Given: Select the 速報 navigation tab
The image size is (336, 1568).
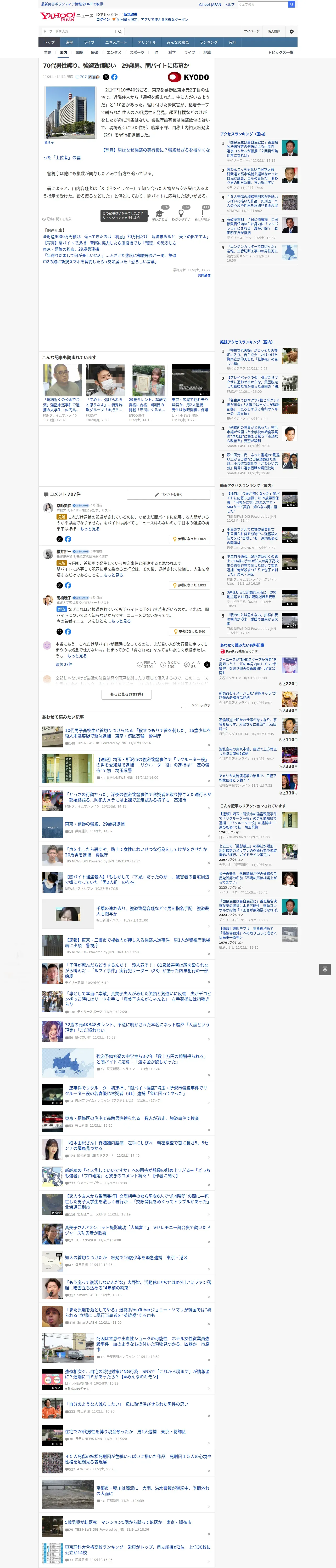Looking at the screenshot, I should [69, 42].
